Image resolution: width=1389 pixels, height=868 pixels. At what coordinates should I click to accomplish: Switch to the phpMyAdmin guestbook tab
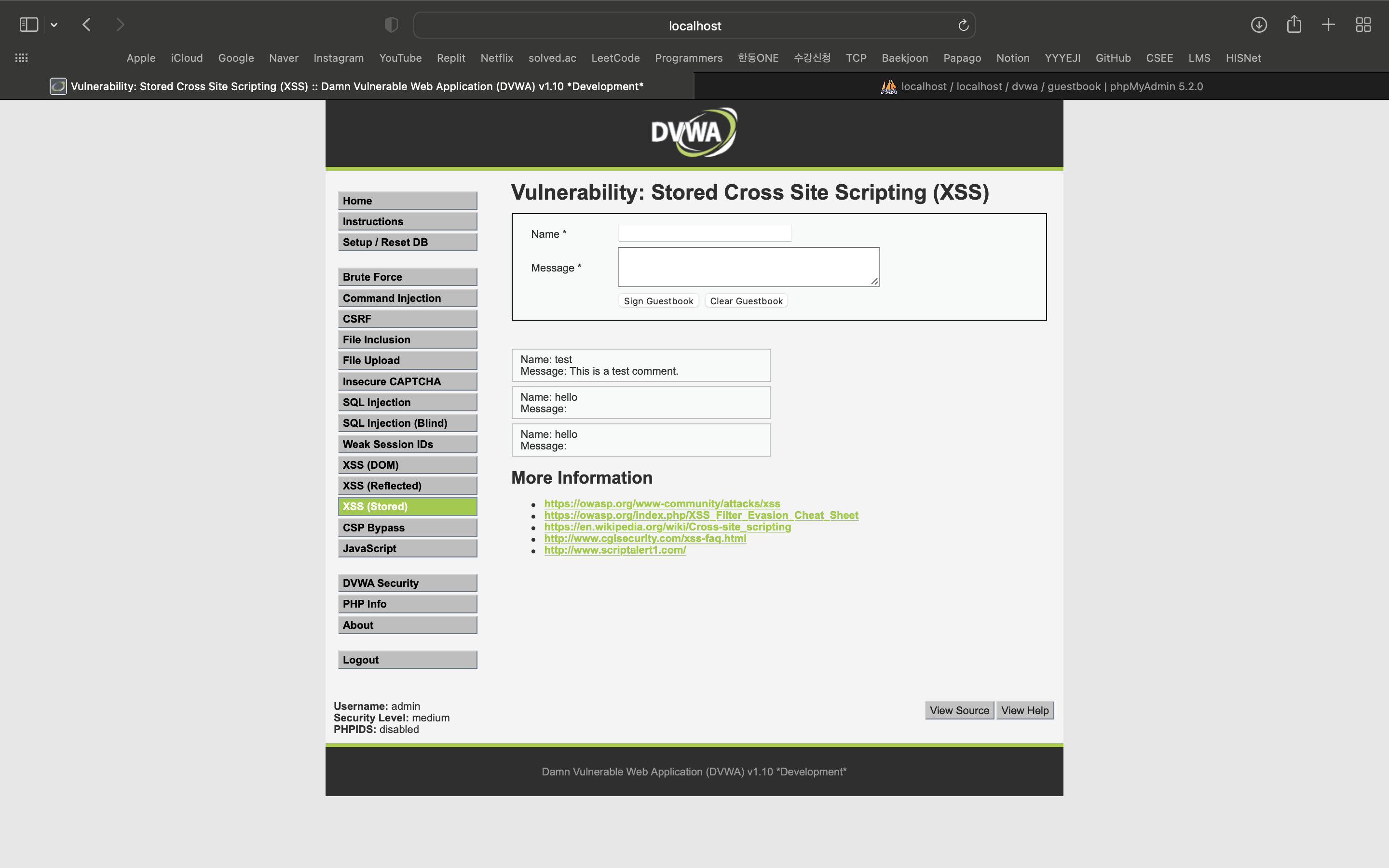[1041, 86]
